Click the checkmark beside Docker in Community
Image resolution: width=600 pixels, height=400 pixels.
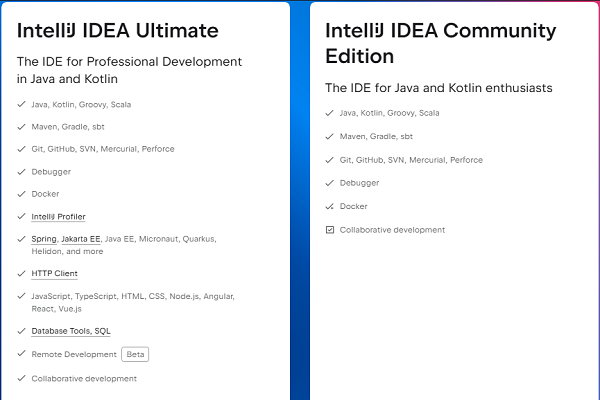pyautogui.click(x=329, y=206)
